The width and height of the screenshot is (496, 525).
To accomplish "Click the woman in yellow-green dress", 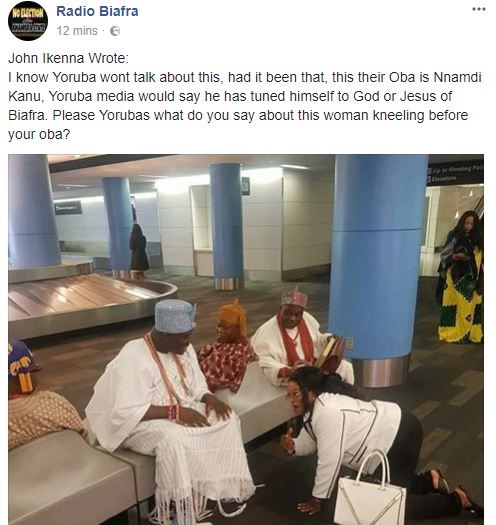I will point(460,277).
